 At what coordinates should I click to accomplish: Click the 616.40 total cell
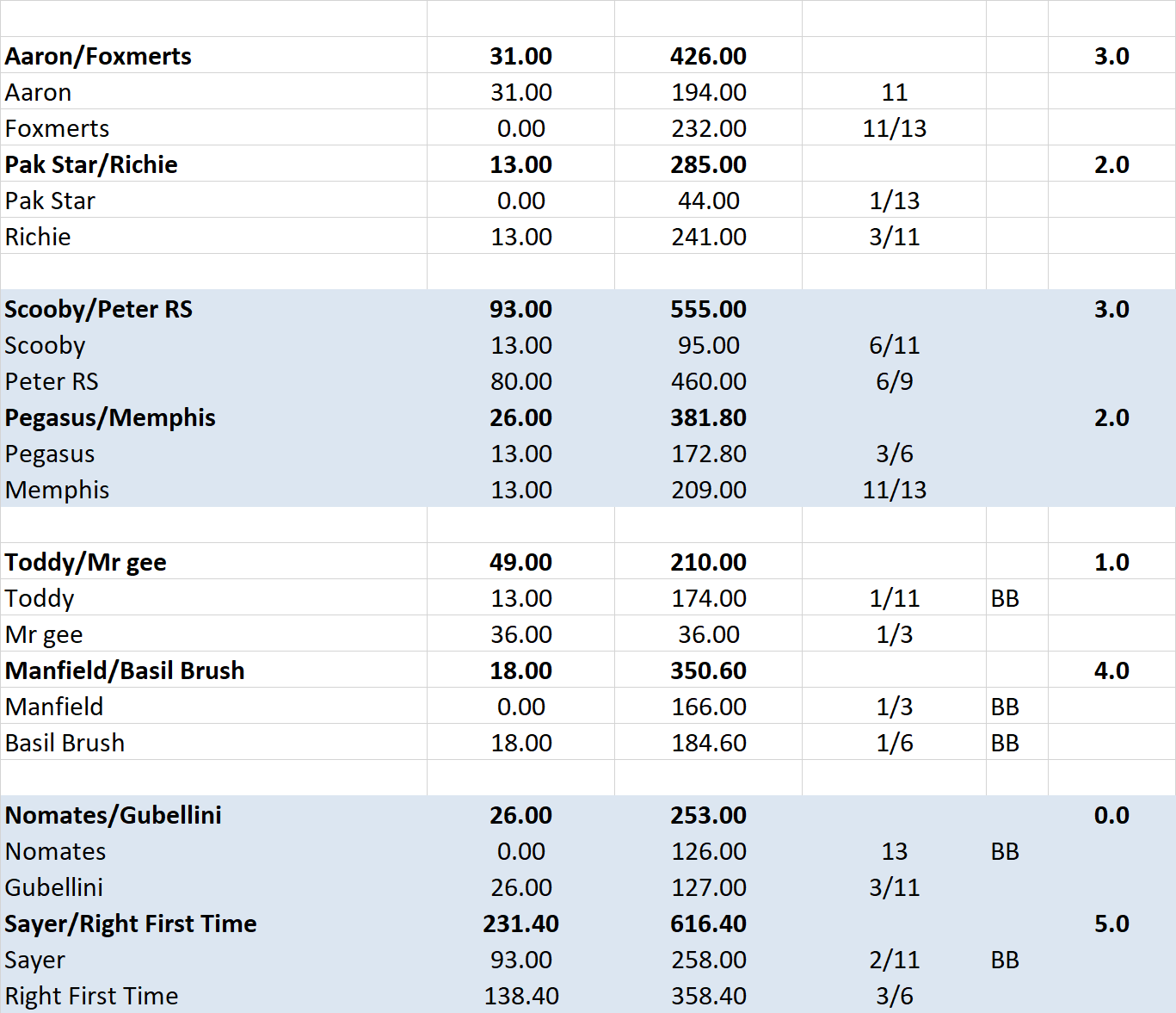point(708,923)
